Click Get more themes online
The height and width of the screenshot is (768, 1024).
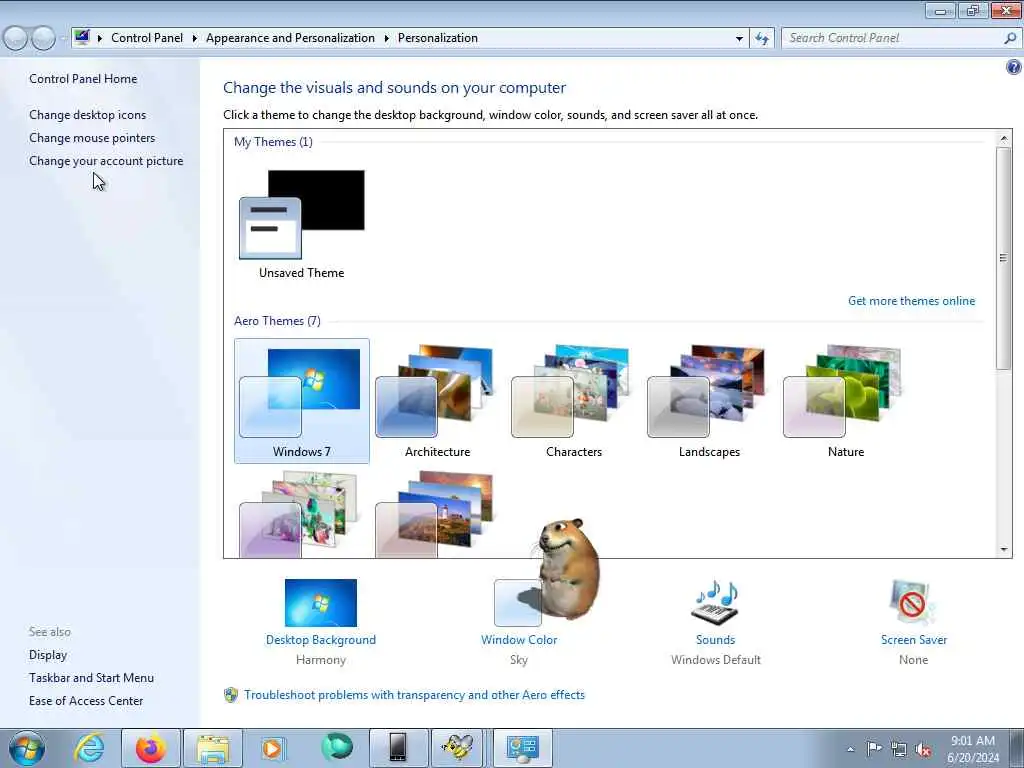[x=911, y=301]
